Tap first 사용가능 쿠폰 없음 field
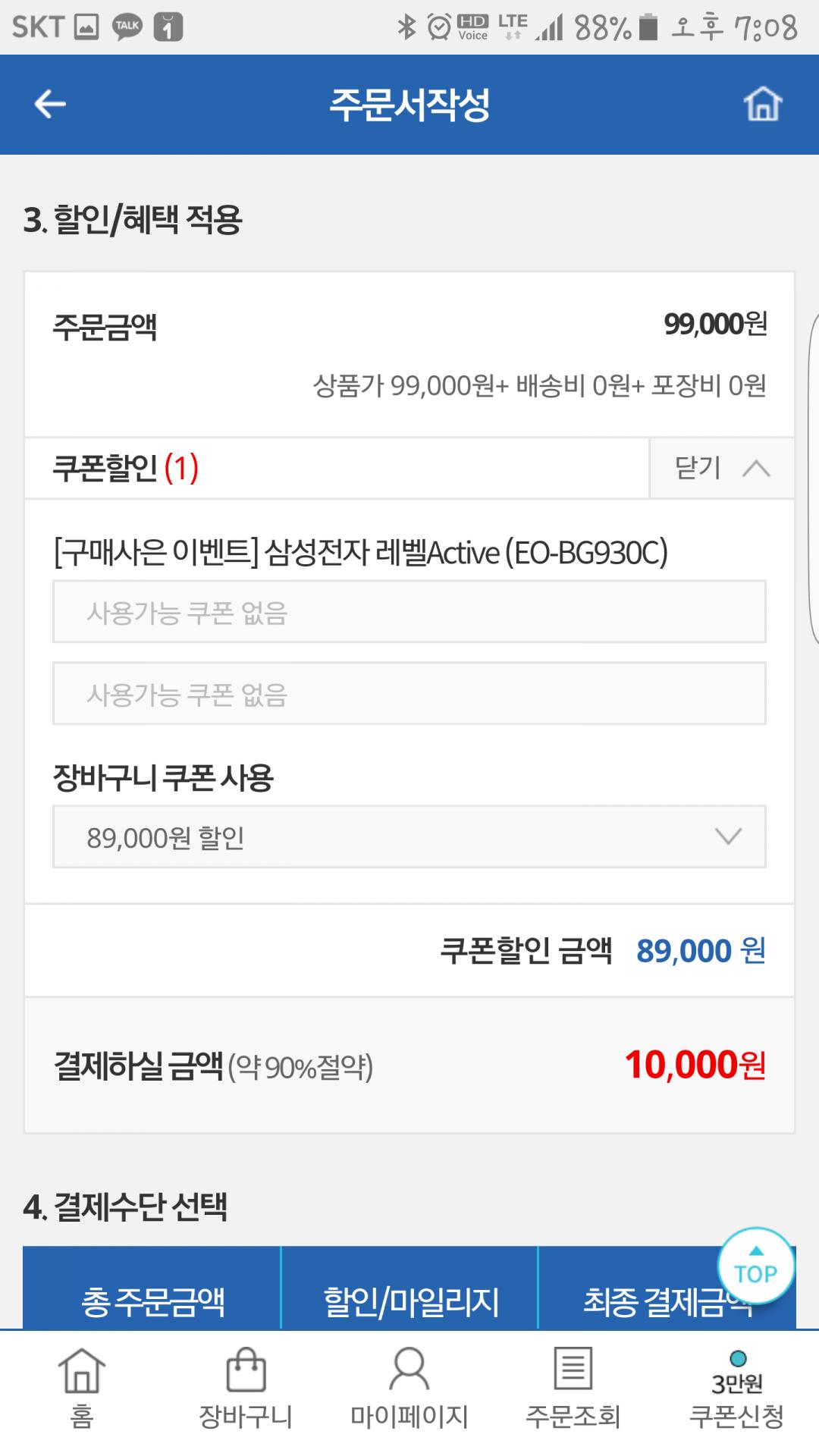 pyautogui.click(x=409, y=612)
